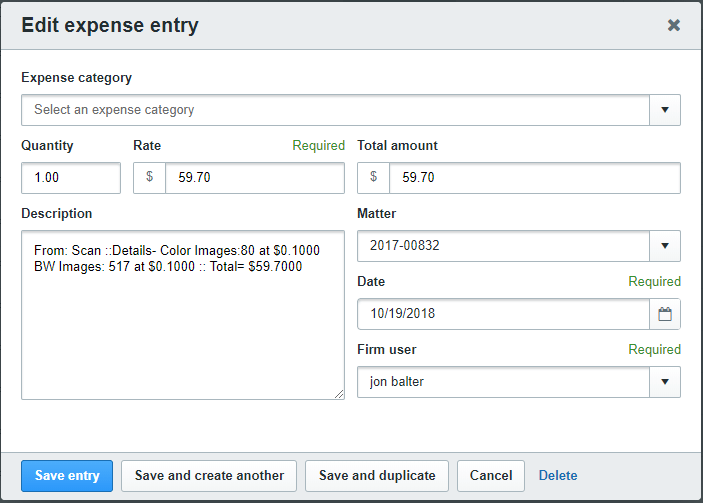Viewport: 703px width, 503px height.
Task: Close the Edit expense entry dialog
Action: [x=673, y=25]
